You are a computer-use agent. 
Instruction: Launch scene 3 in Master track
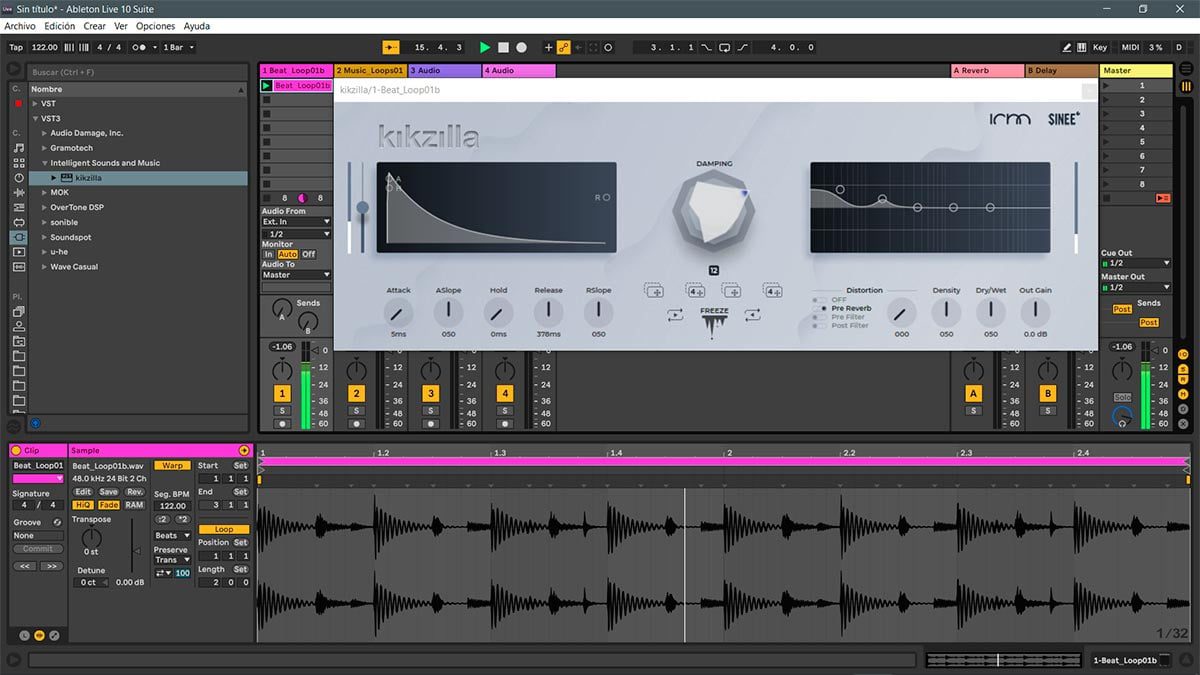pos(1106,114)
